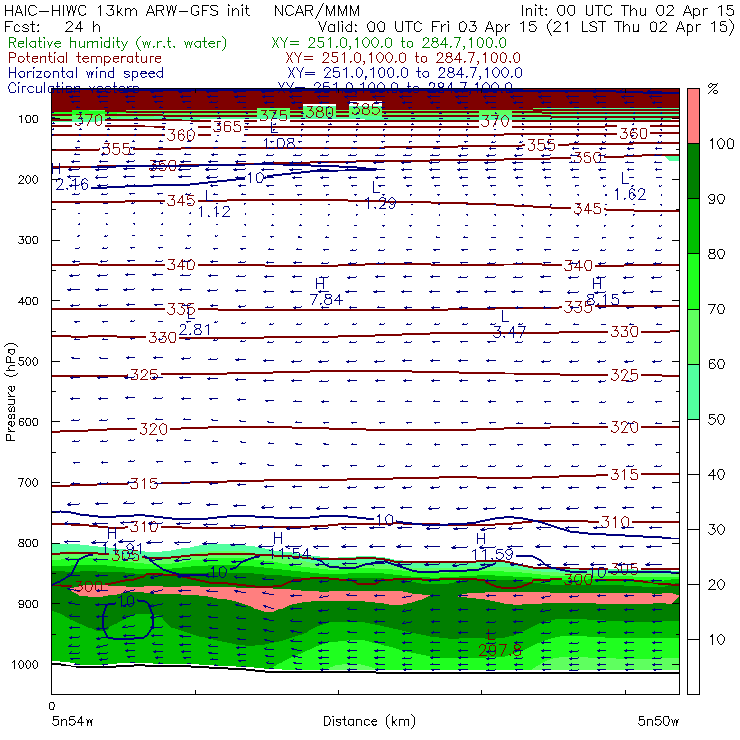This screenshot has height=740, width=740.
Task: Click the 'H 11.59' wind speed maximum
Action: click(492, 547)
